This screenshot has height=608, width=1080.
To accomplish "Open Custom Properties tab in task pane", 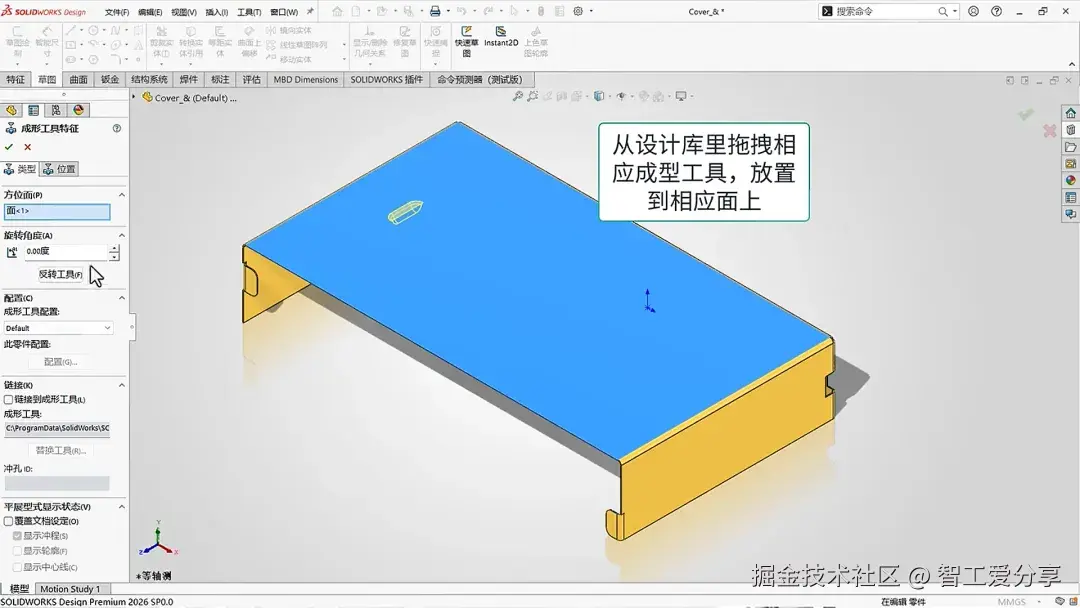I will click(x=1070, y=197).
